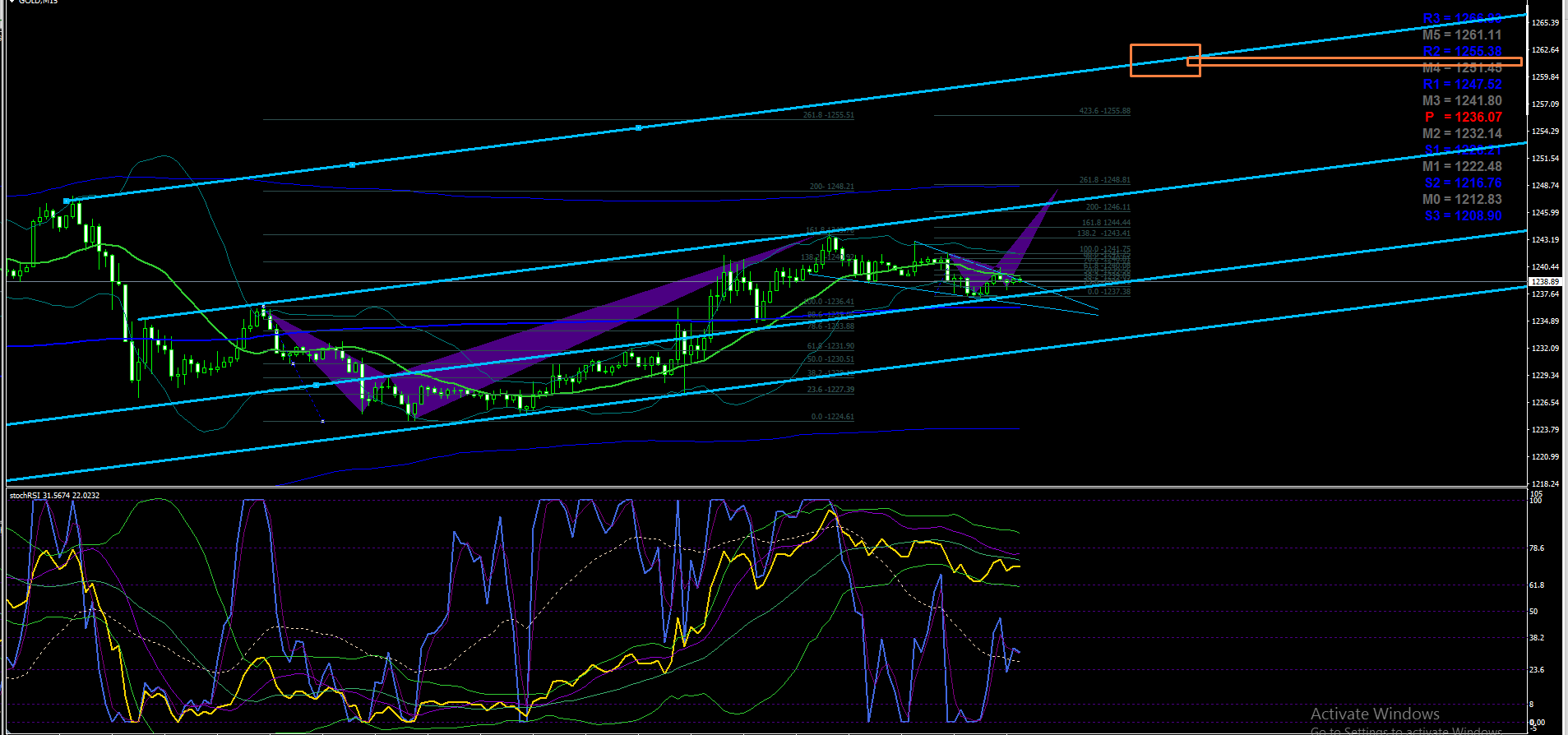The height and width of the screenshot is (735, 1568).
Task: Click the M5 = 1261.11 pivot label
Action: pyautogui.click(x=1462, y=35)
